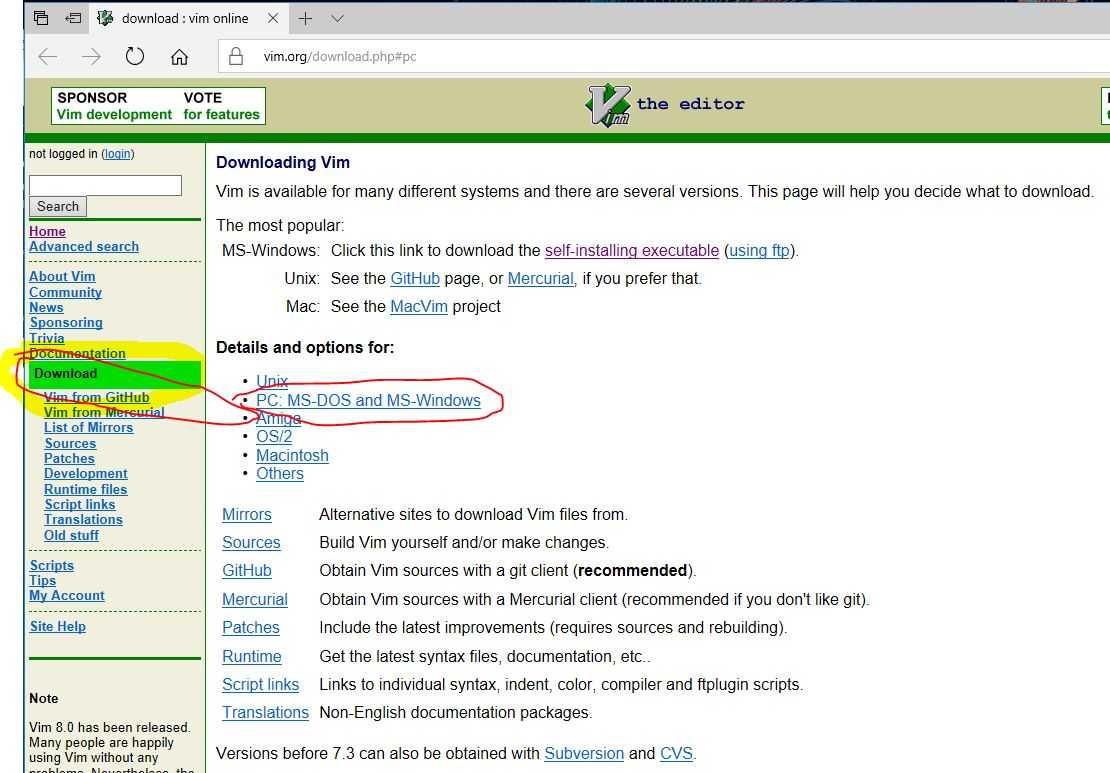Click Sponsor Vim development link
Image resolution: width=1110 pixels, height=773 pixels.
point(114,106)
